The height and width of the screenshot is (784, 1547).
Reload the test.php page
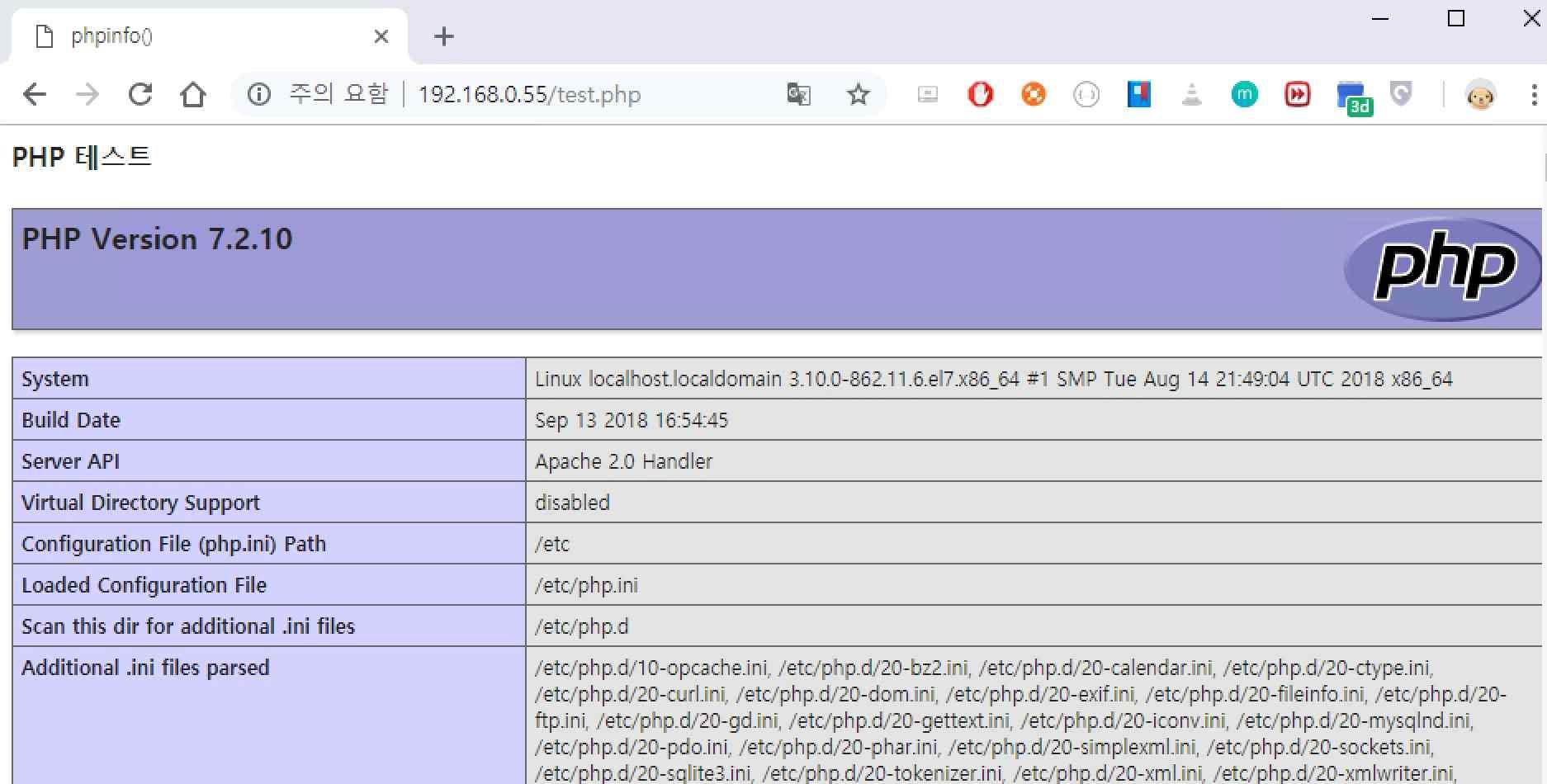pyautogui.click(x=140, y=94)
